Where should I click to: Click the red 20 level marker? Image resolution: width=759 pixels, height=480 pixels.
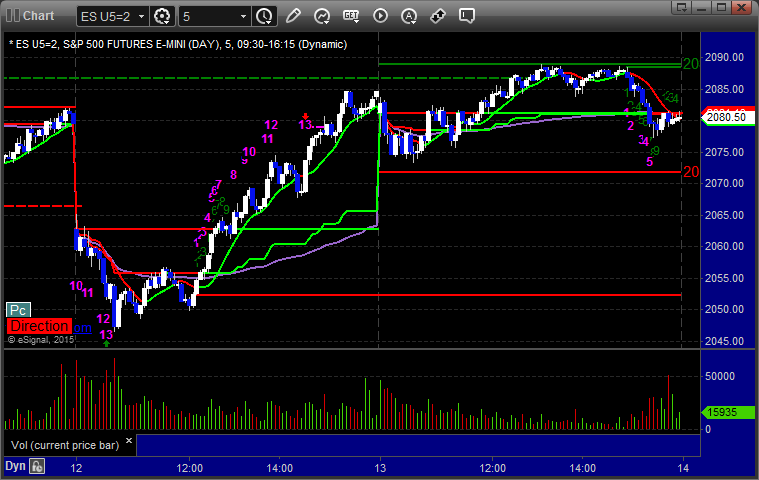click(x=691, y=172)
